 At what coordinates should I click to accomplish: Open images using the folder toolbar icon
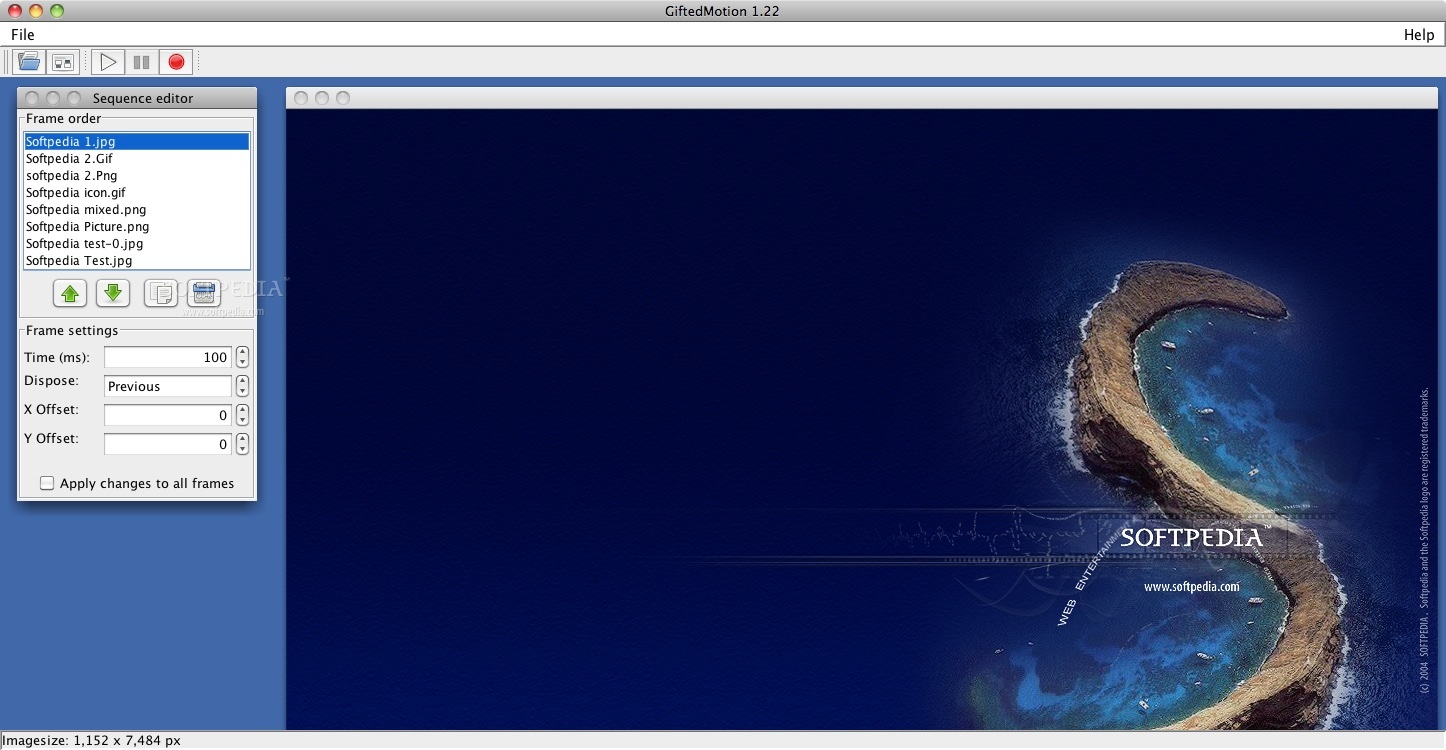pos(28,61)
